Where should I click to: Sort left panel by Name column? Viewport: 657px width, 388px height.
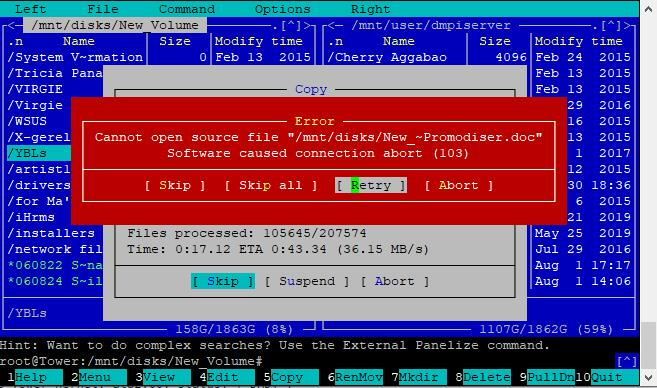[x=79, y=41]
